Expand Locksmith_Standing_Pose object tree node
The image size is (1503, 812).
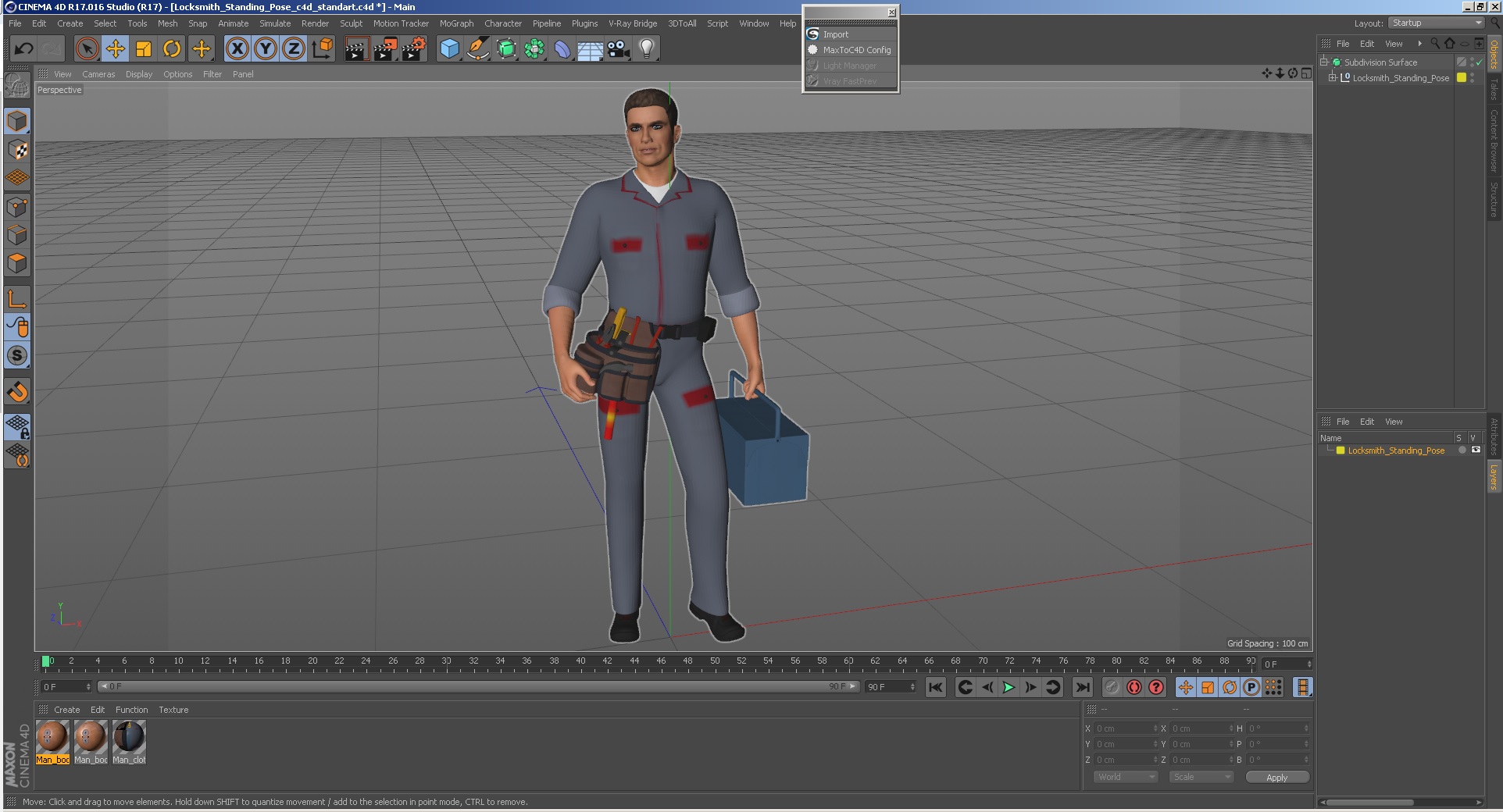coord(1332,77)
